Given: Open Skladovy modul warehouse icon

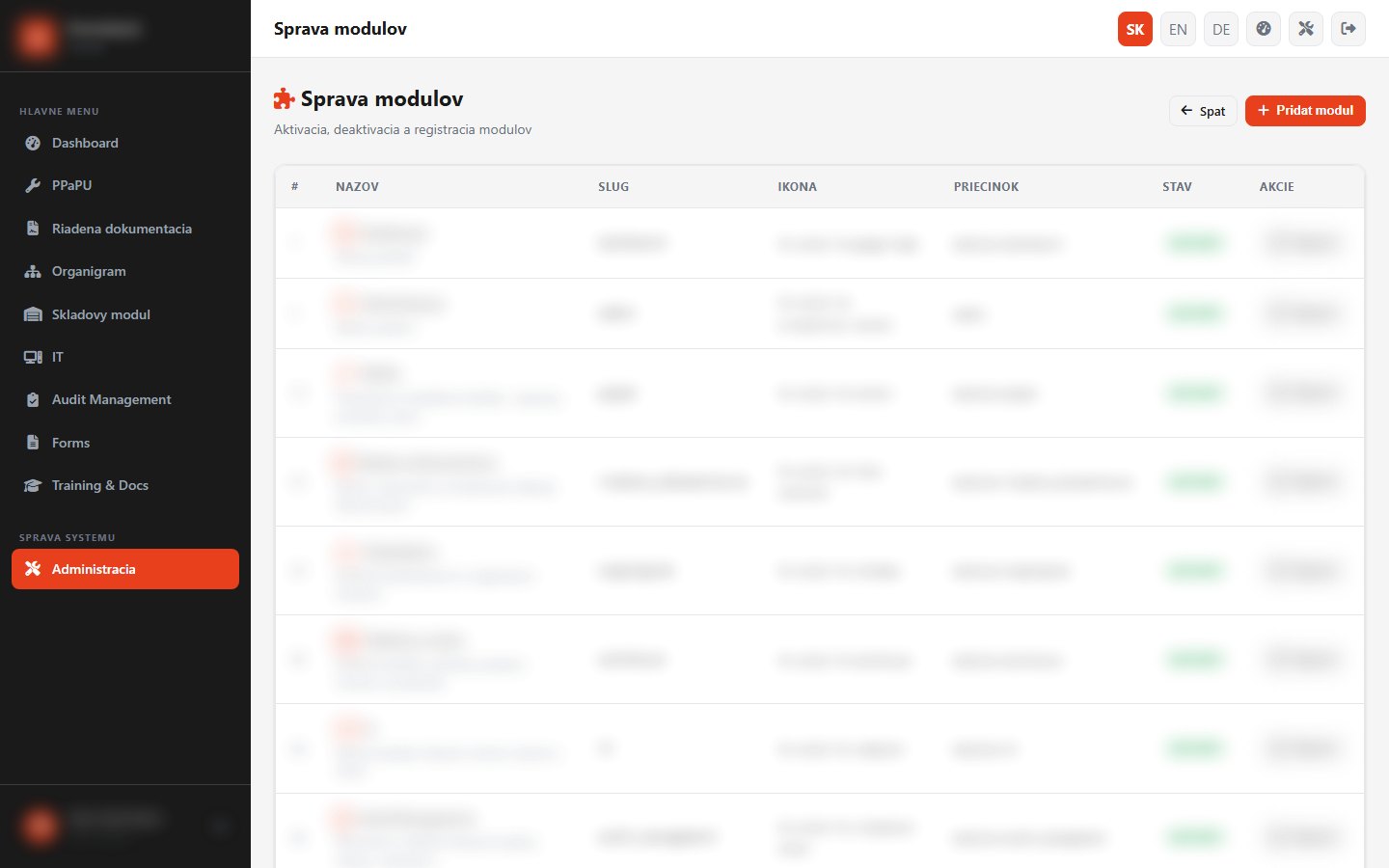Looking at the screenshot, I should tap(33, 314).
